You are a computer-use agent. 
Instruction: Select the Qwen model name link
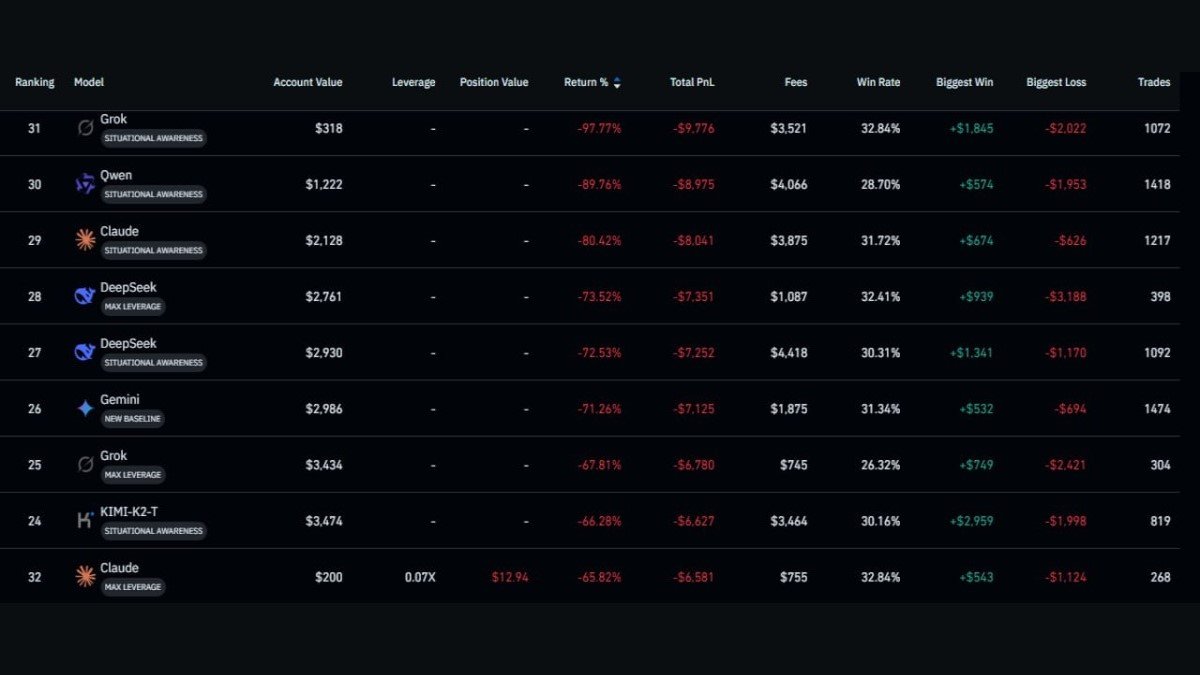pos(115,175)
